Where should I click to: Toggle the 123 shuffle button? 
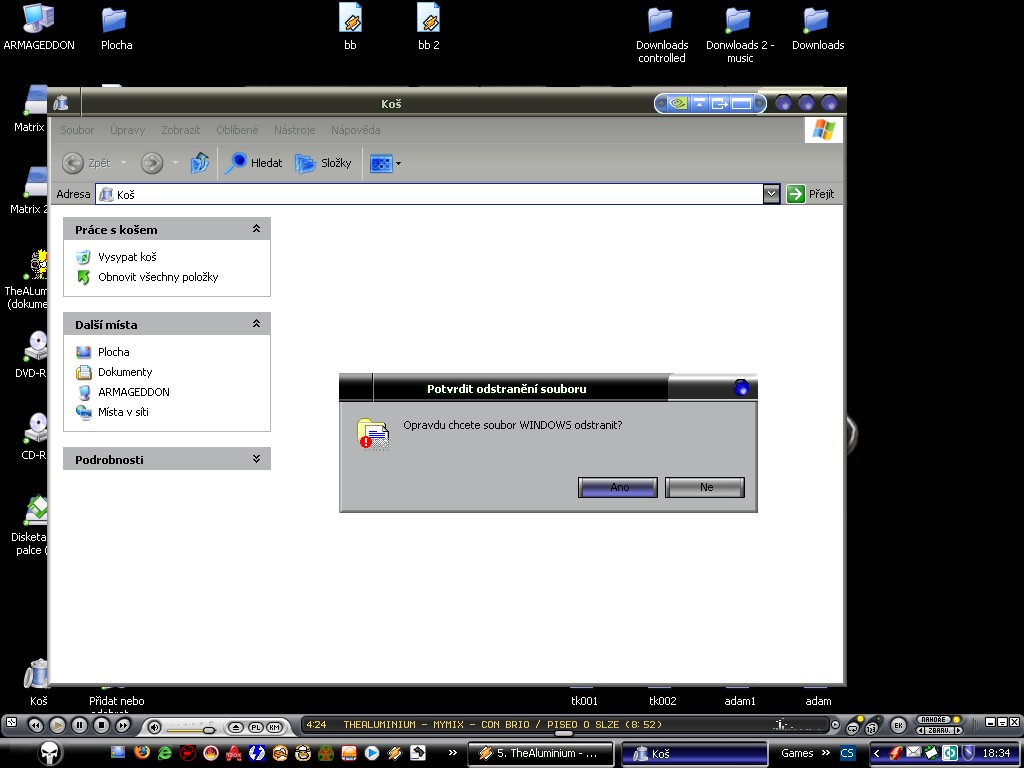pyautogui.click(x=871, y=727)
